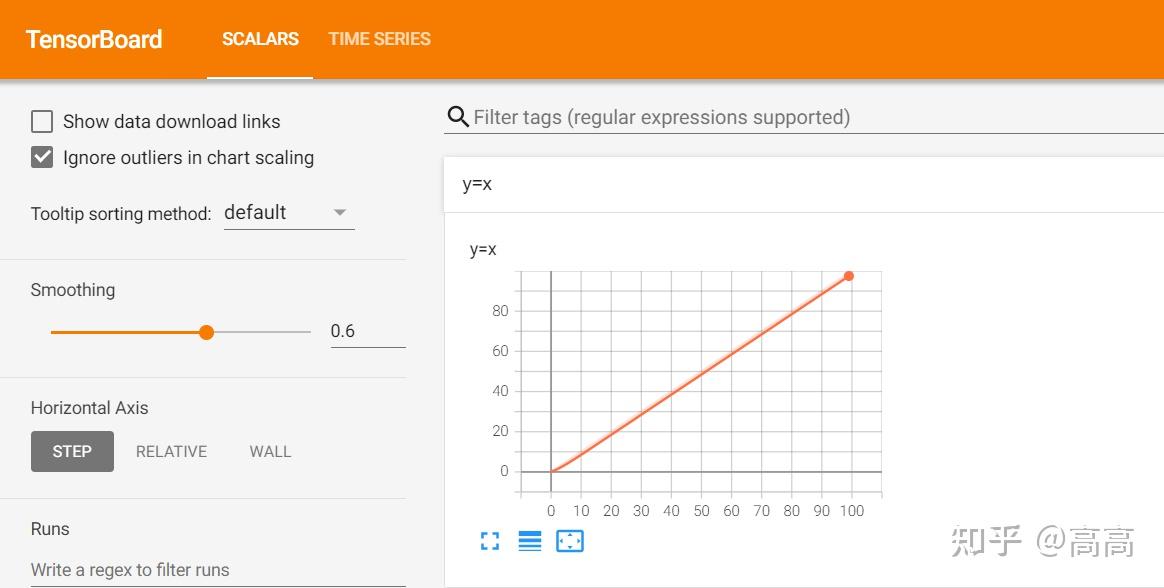Toggle y-axis log scale icon

tap(529, 541)
